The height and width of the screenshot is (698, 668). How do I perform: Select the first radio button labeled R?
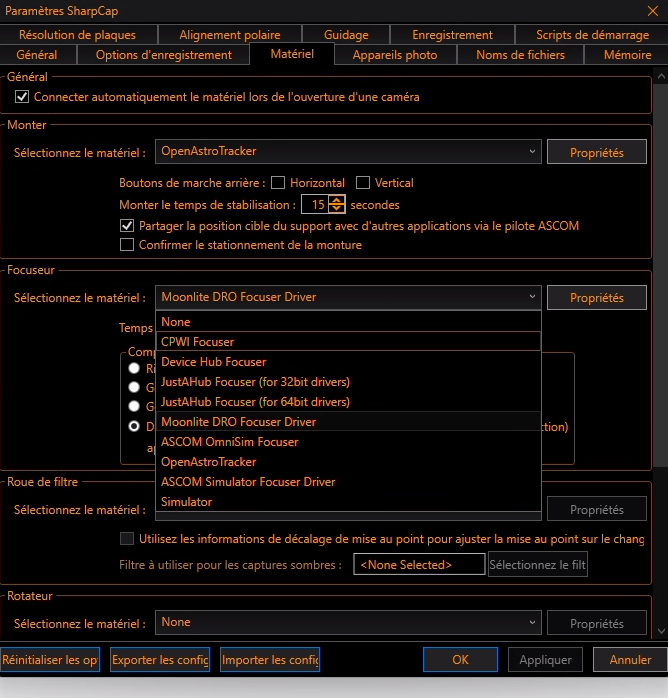pyautogui.click(x=134, y=368)
